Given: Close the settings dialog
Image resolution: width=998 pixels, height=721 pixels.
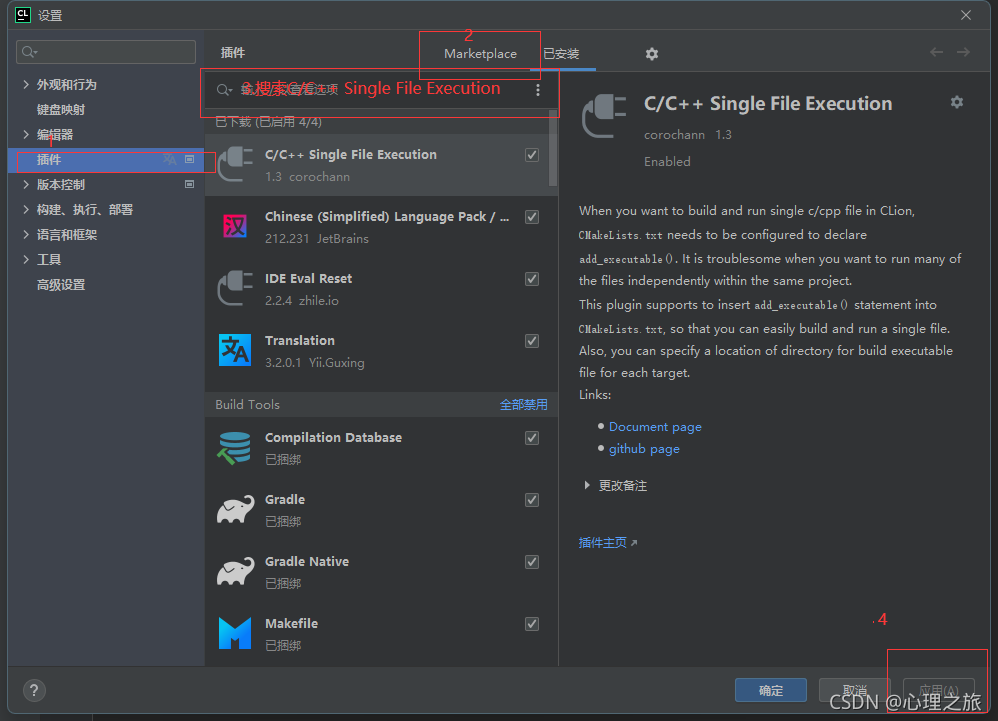Looking at the screenshot, I should point(966,15).
